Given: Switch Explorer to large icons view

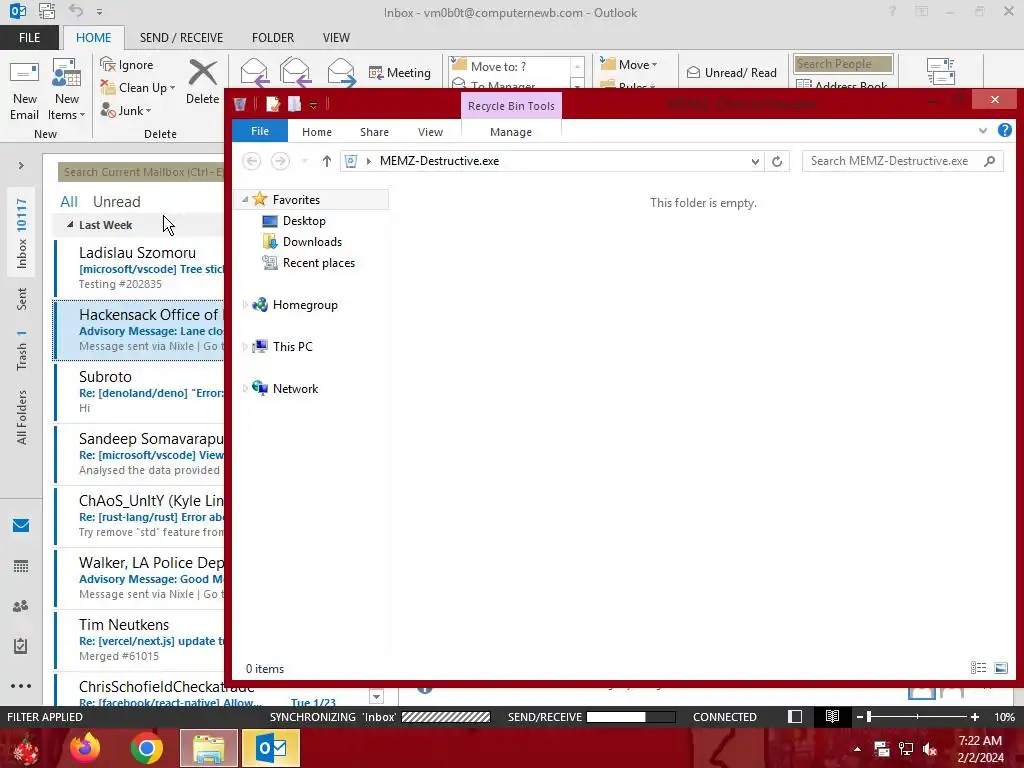Looking at the screenshot, I should pos(1000,667).
